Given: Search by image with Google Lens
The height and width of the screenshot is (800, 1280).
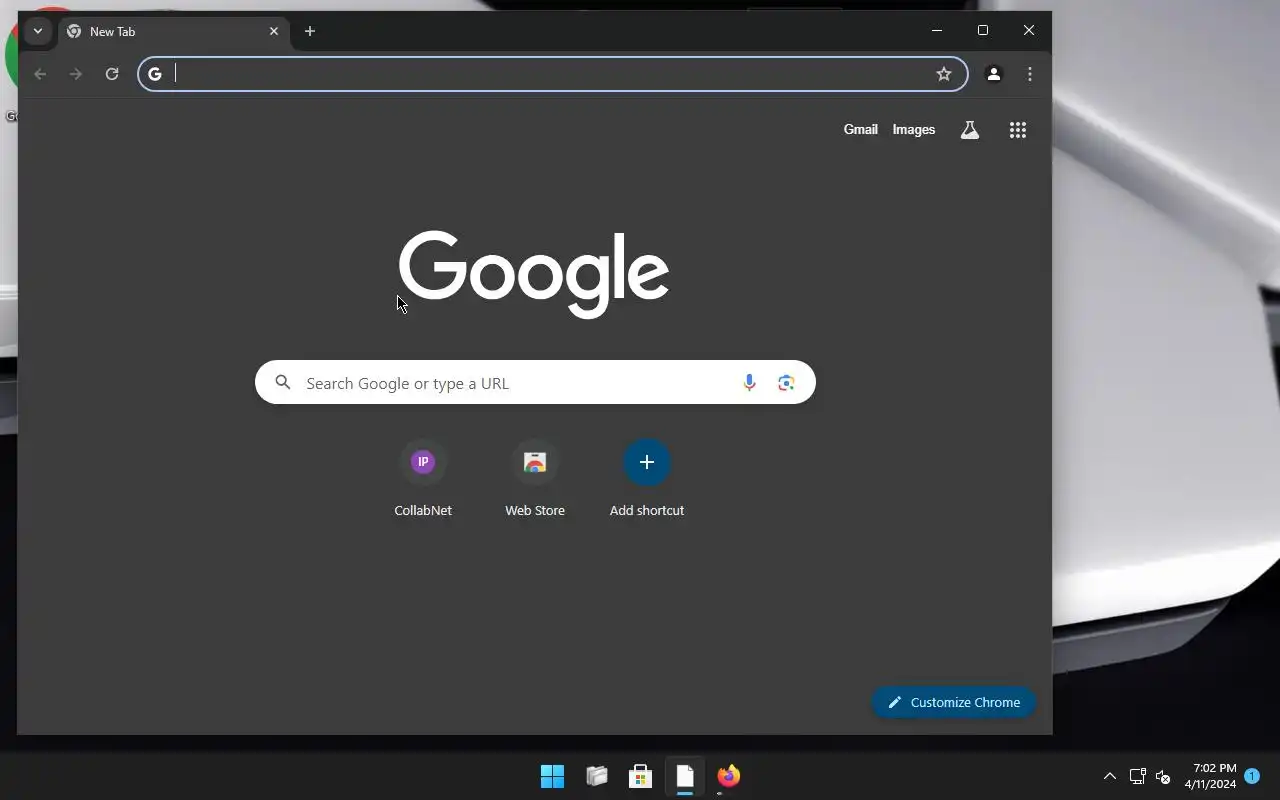Looking at the screenshot, I should click(786, 382).
